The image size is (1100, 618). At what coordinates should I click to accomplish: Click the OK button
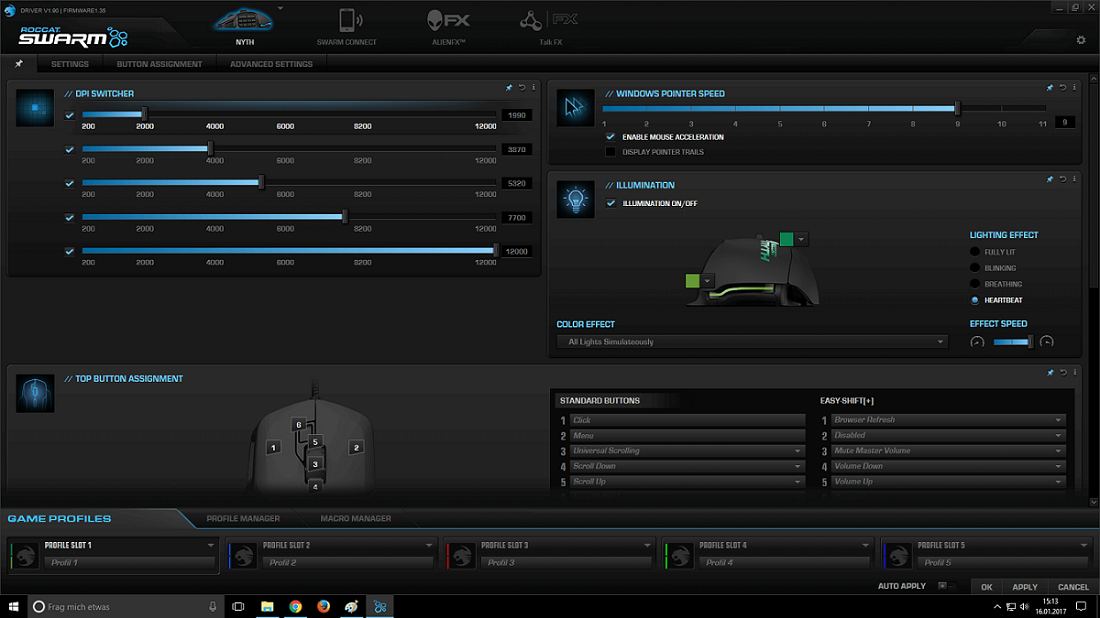pyautogui.click(x=986, y=587)
